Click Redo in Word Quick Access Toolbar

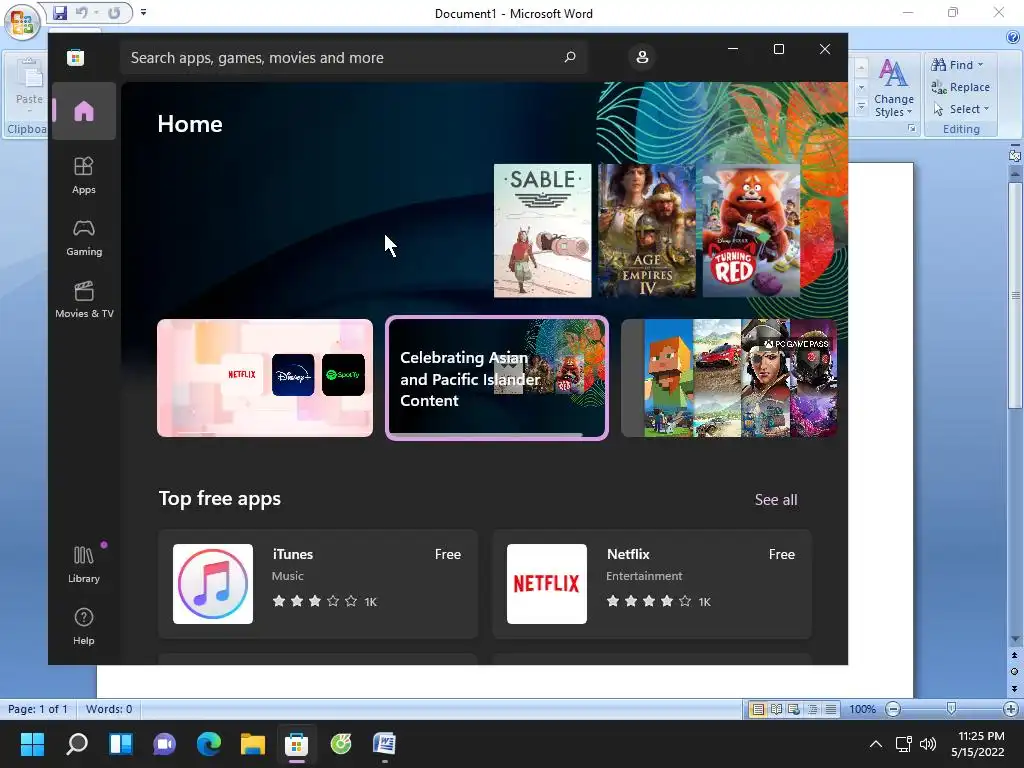pos(114,12)
